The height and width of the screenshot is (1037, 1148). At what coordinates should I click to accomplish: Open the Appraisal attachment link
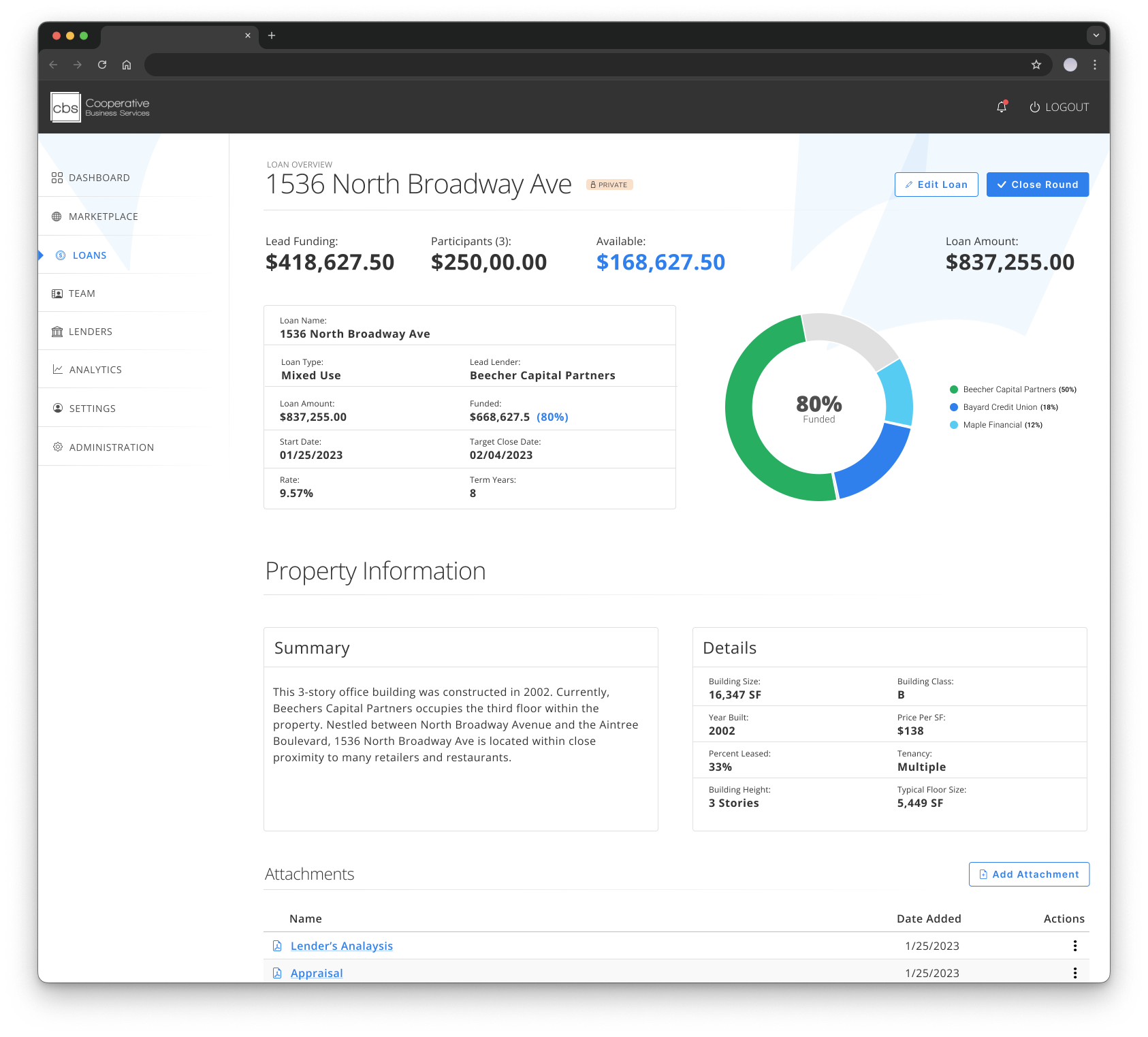pyautogui.click(x=317, y=973)
